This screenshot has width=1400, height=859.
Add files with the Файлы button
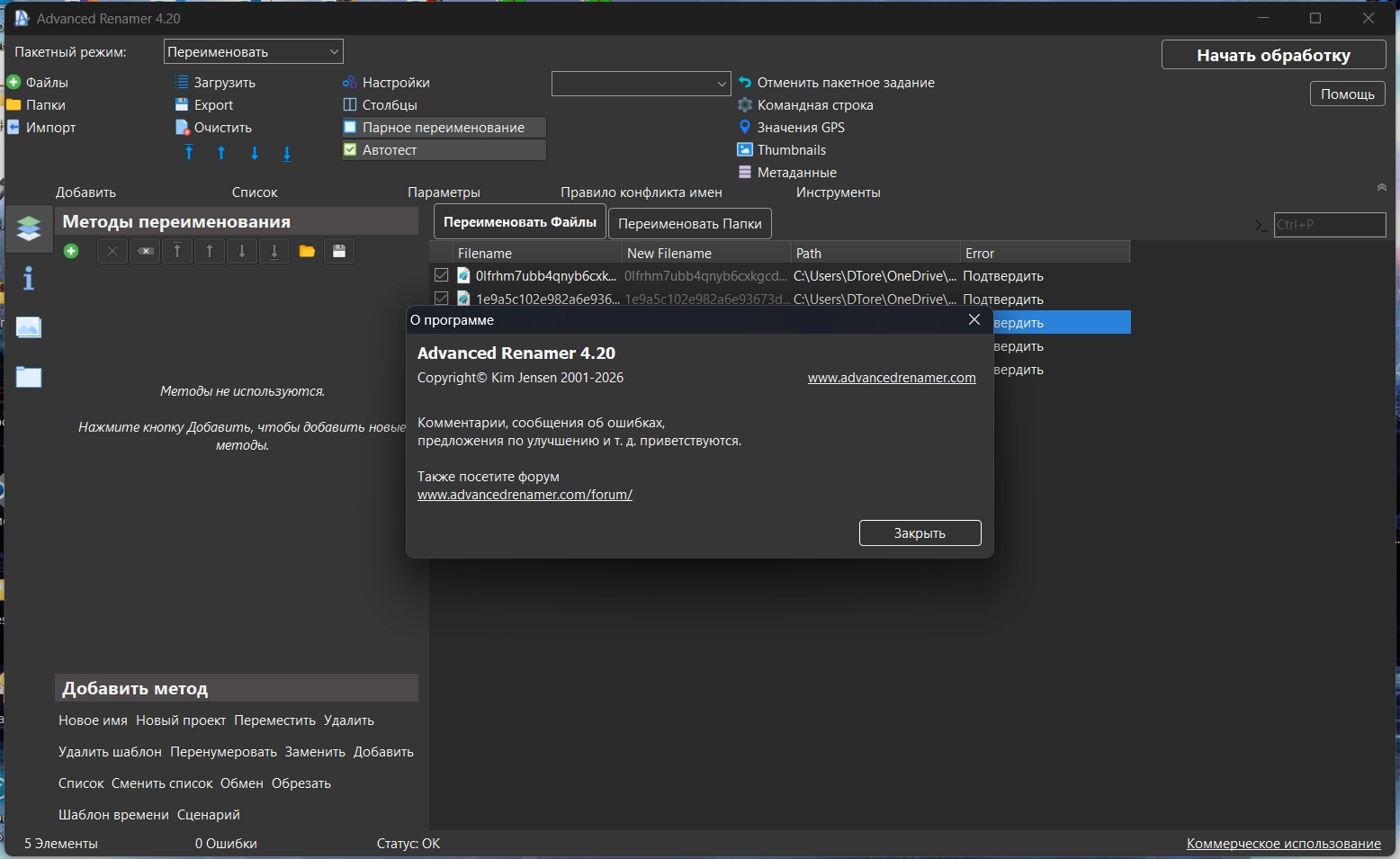tap(38, 83)
